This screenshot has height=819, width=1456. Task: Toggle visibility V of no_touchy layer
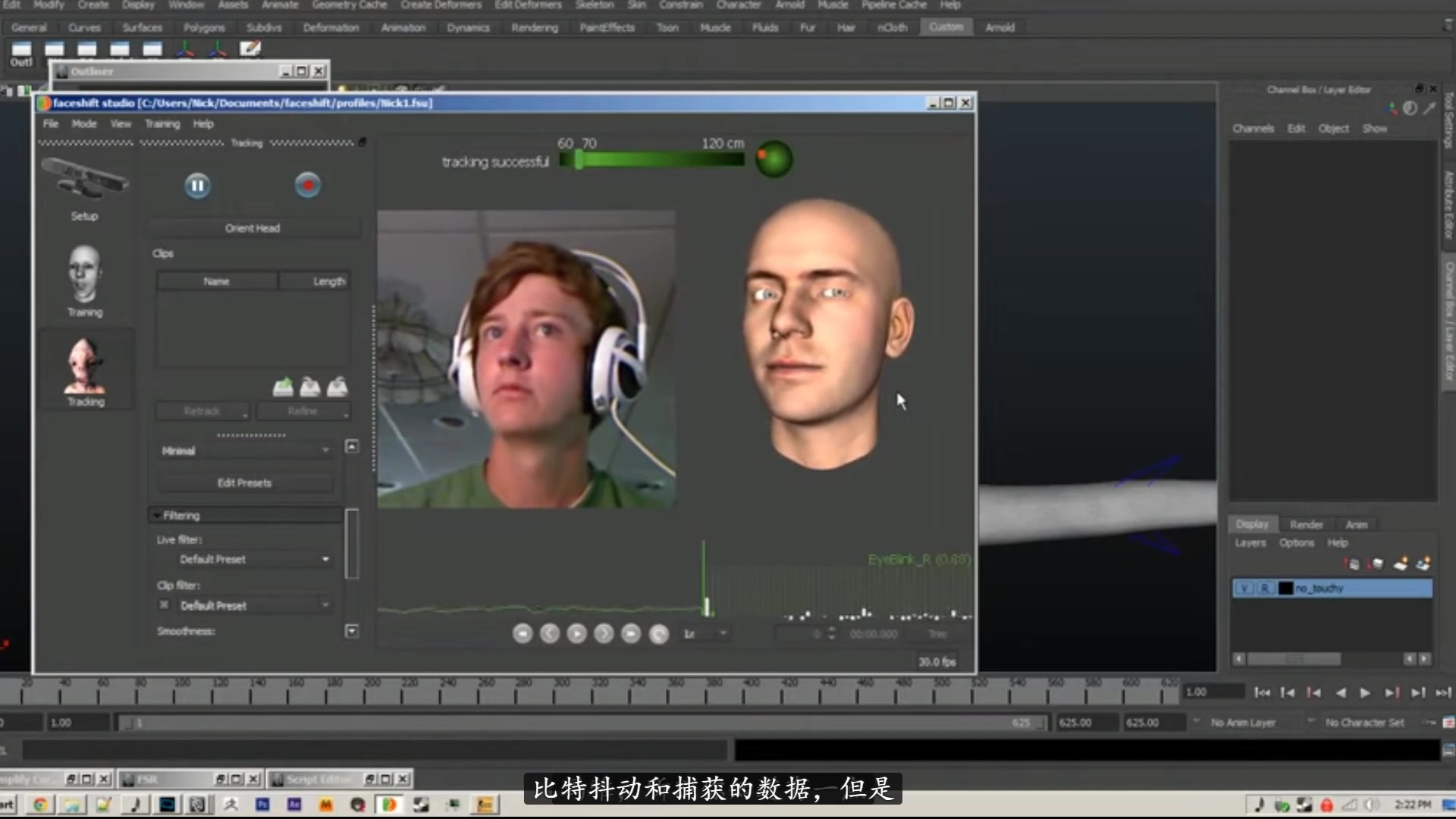pos(1244,588)
